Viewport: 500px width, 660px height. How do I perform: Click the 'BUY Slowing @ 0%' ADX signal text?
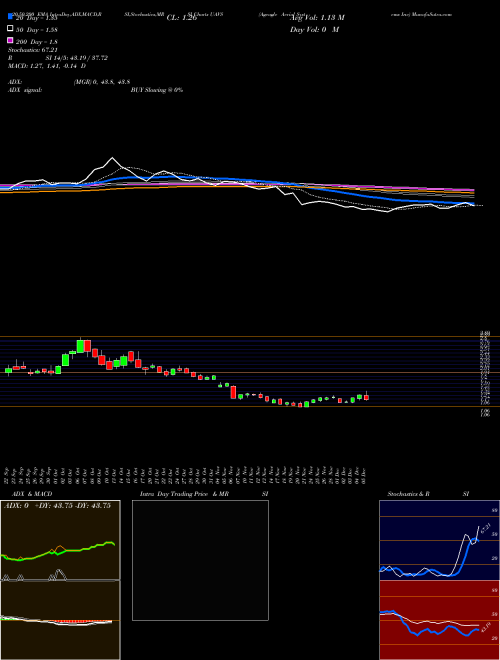pos(157,90)
